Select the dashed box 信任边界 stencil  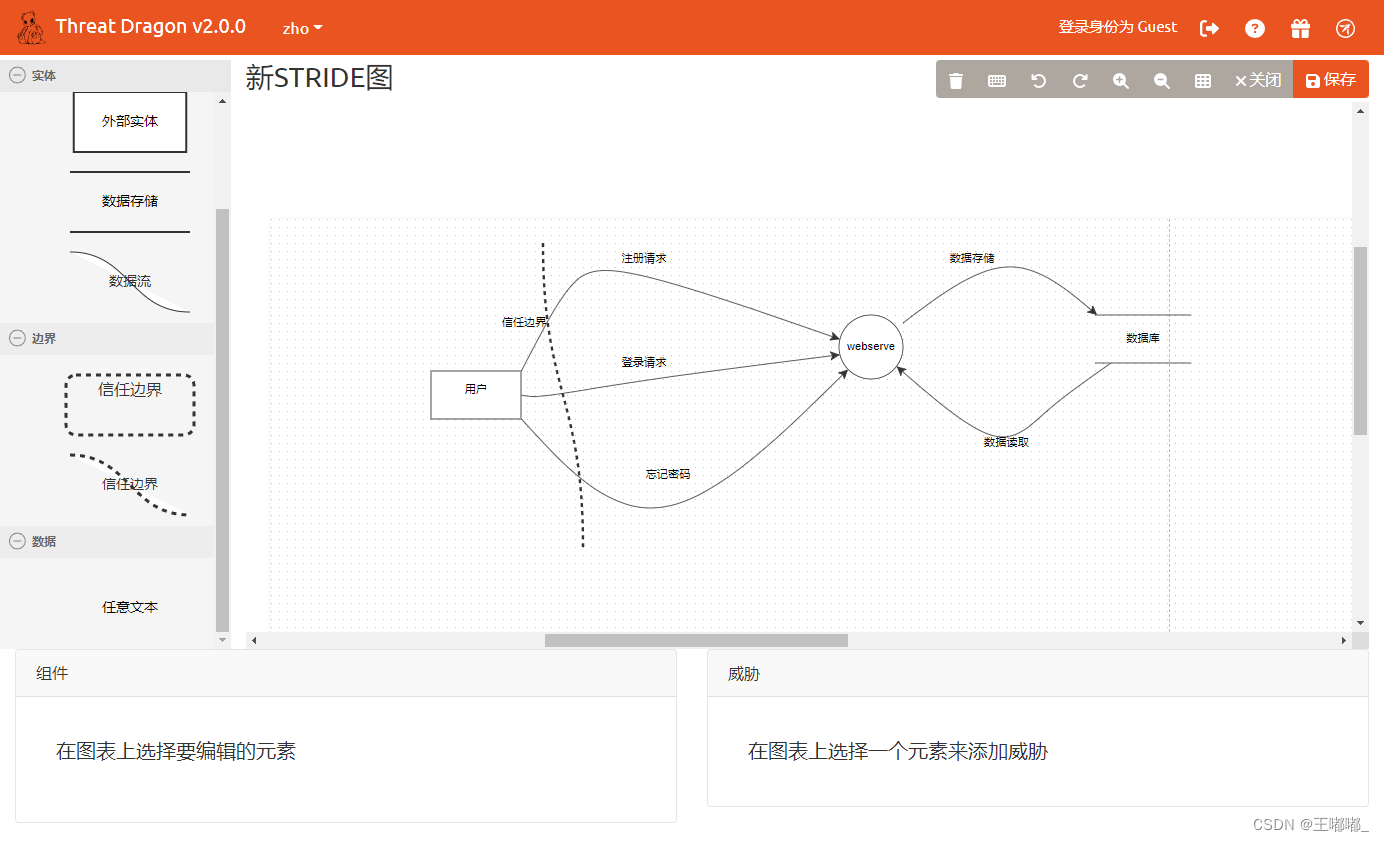tap(130, 404)
